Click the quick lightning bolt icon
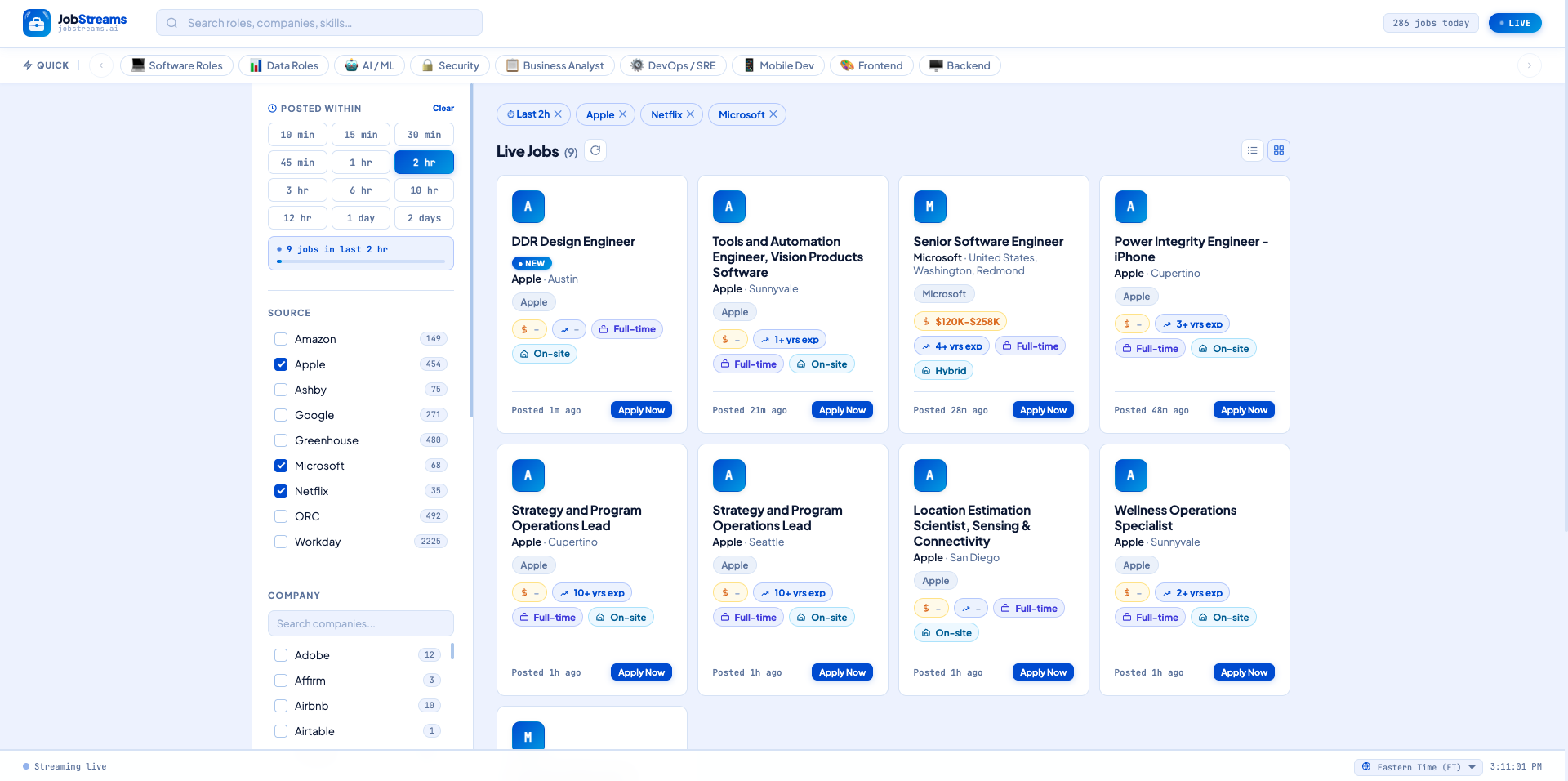 (28, 65)
